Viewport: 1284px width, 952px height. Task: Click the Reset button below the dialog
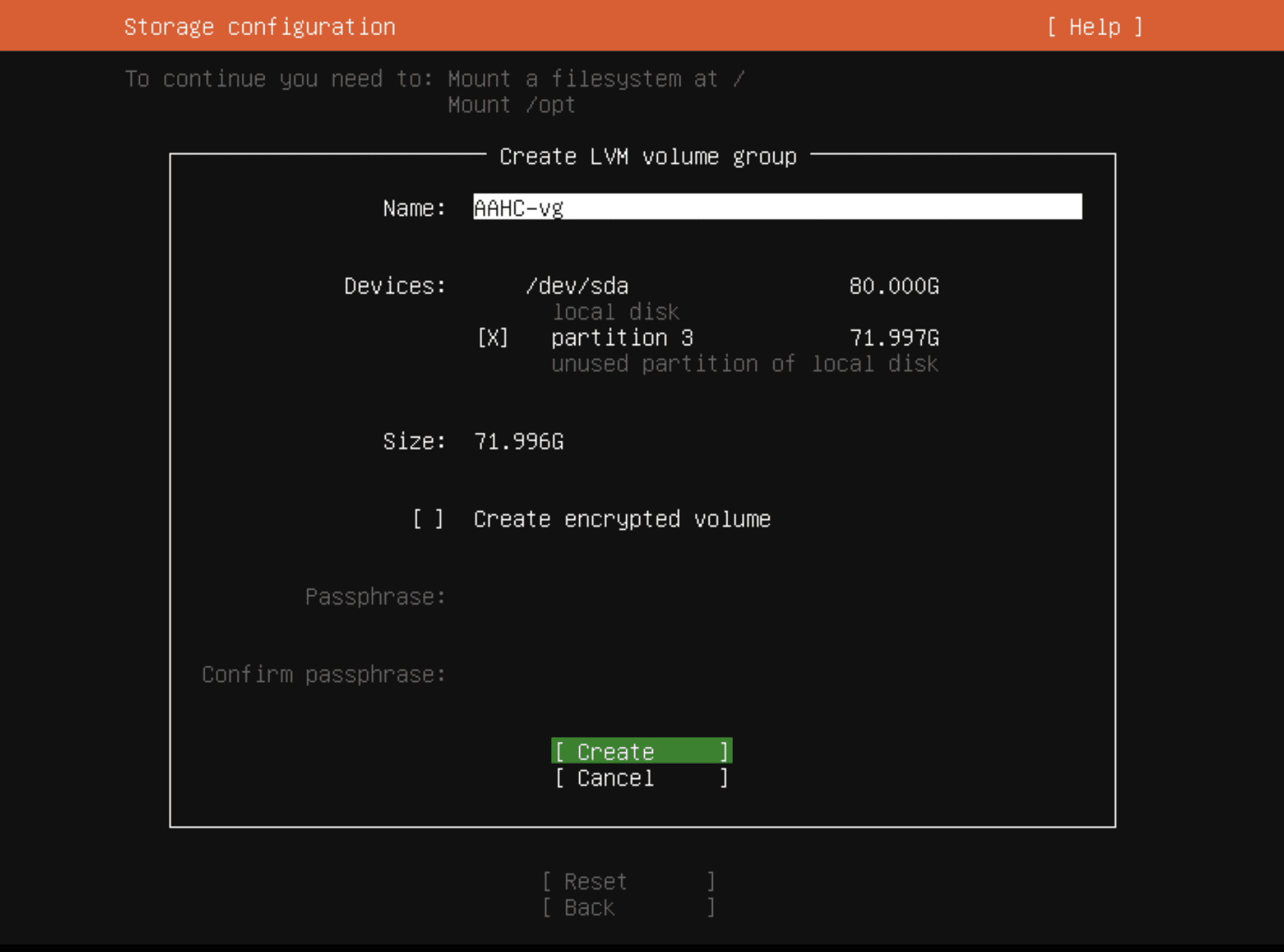(628, 882)
